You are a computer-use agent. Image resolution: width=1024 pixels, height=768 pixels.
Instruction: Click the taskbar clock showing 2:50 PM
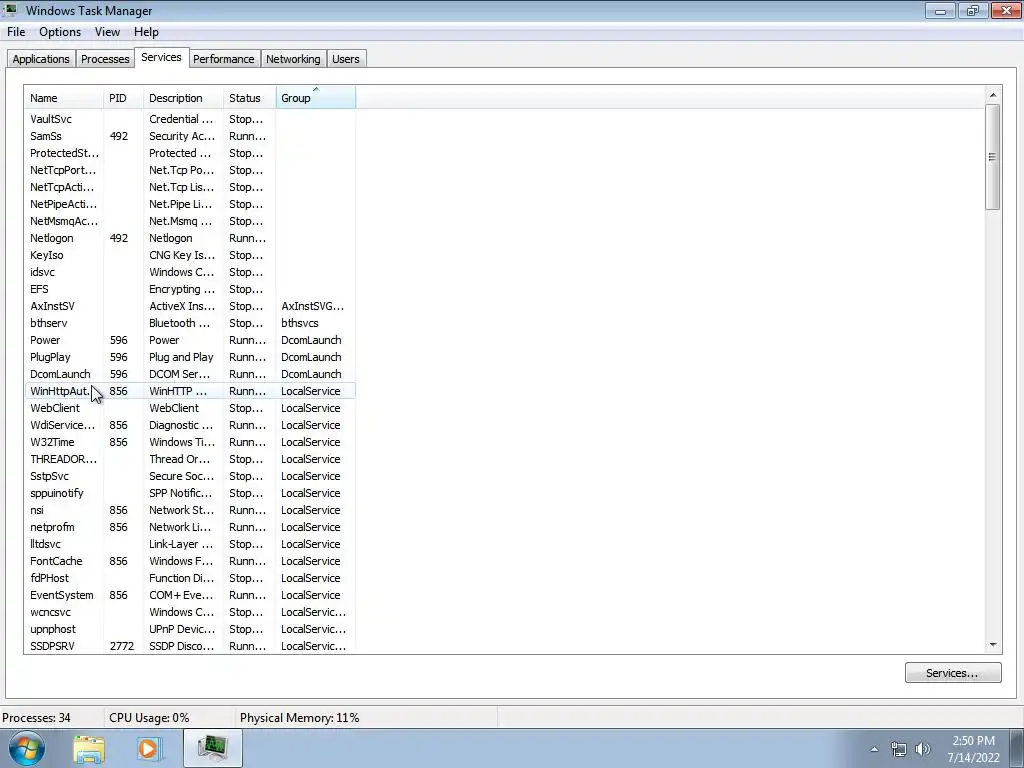(973, 749)
